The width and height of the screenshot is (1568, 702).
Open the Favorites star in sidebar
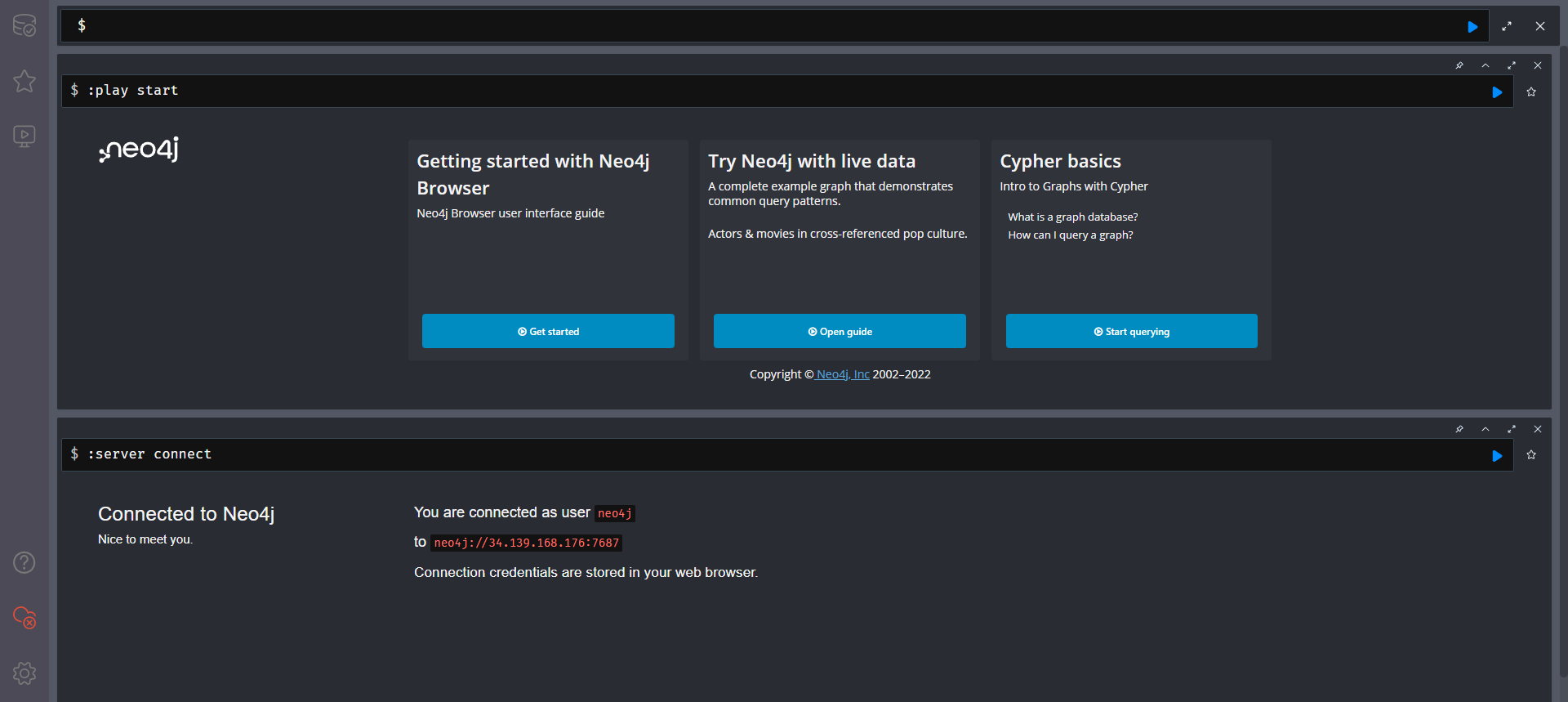coord(24,81)
